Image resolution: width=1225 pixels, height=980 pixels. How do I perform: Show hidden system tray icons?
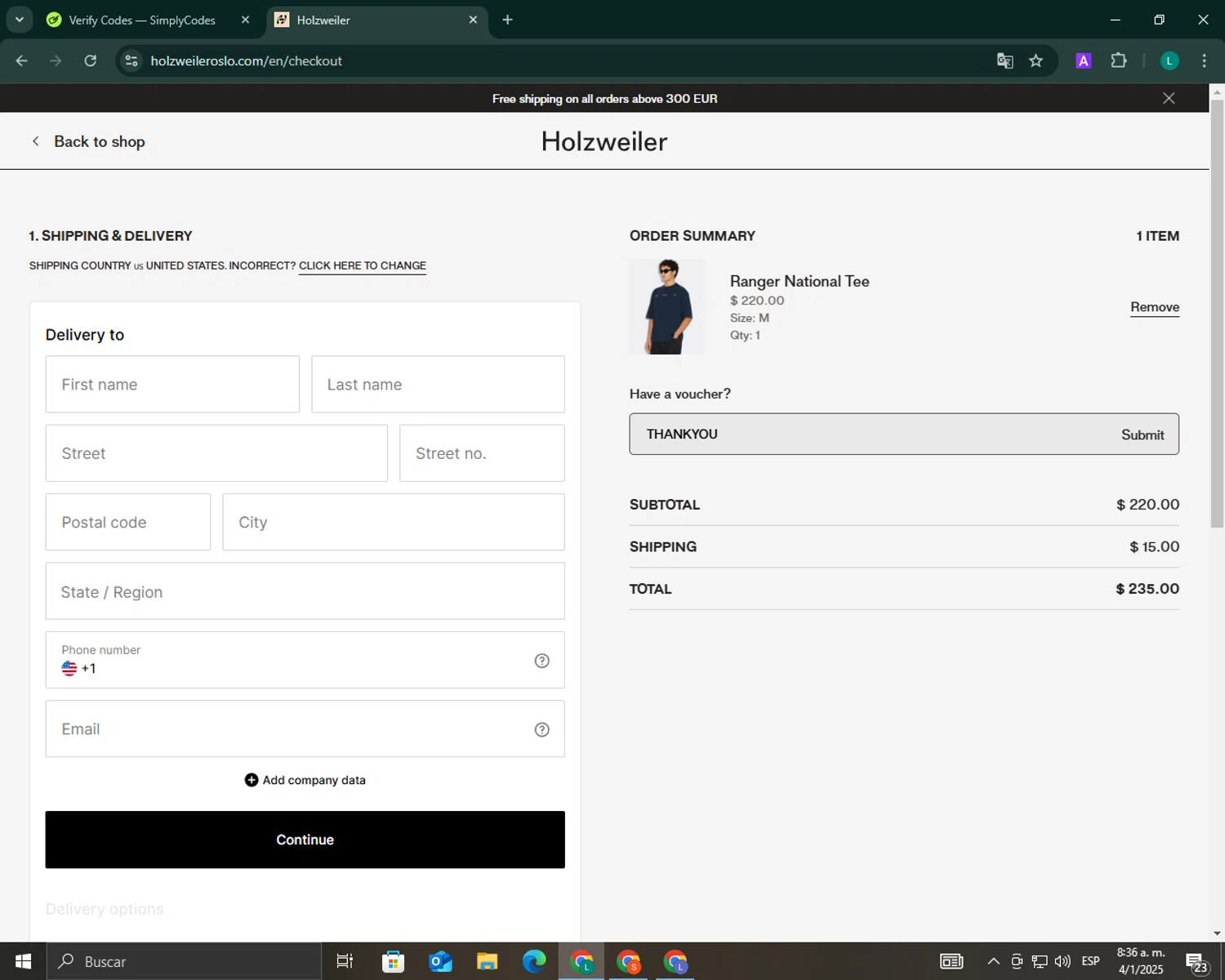click(x=993, y=961)
